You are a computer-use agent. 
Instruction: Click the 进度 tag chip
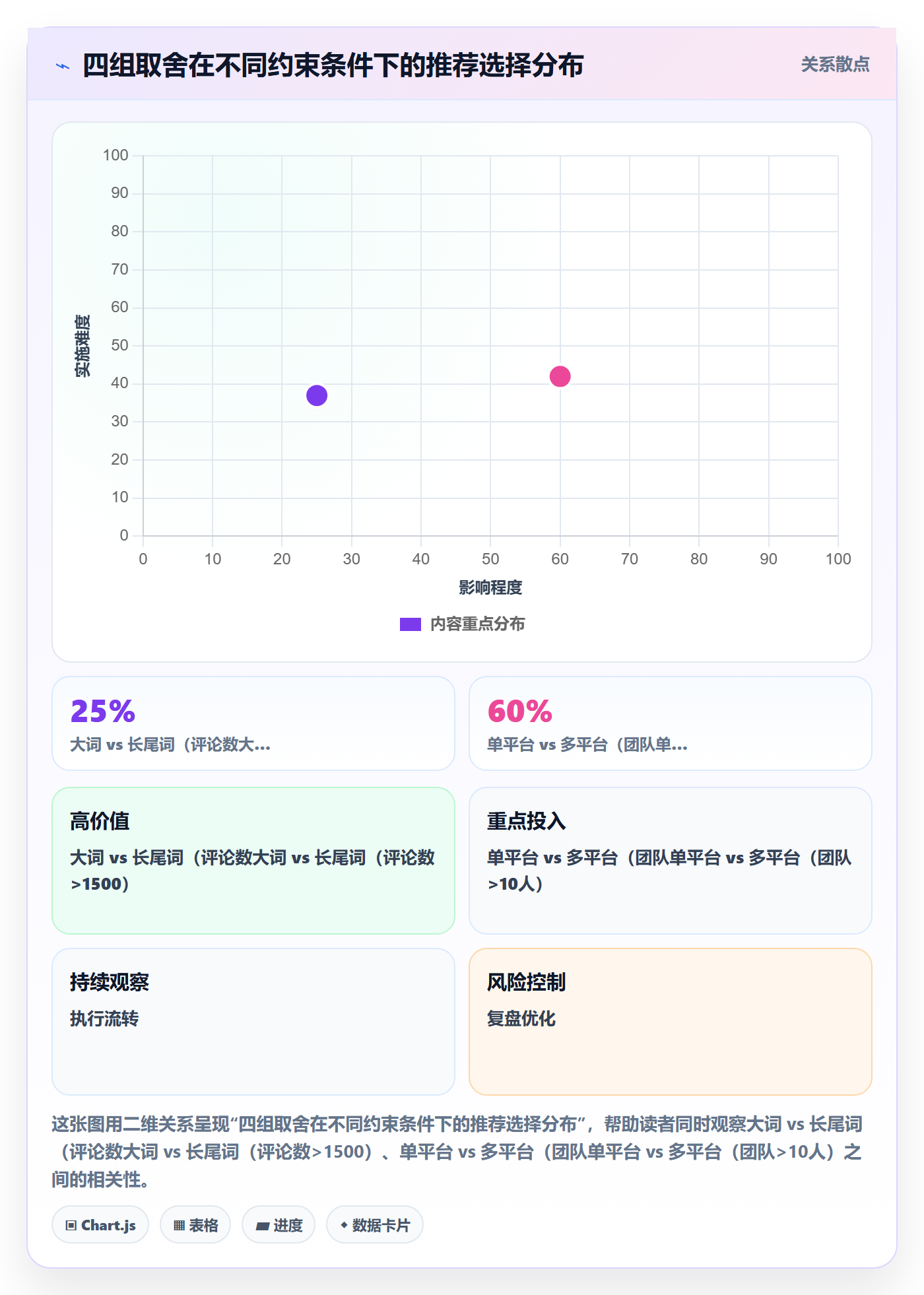click(279, 1225)
